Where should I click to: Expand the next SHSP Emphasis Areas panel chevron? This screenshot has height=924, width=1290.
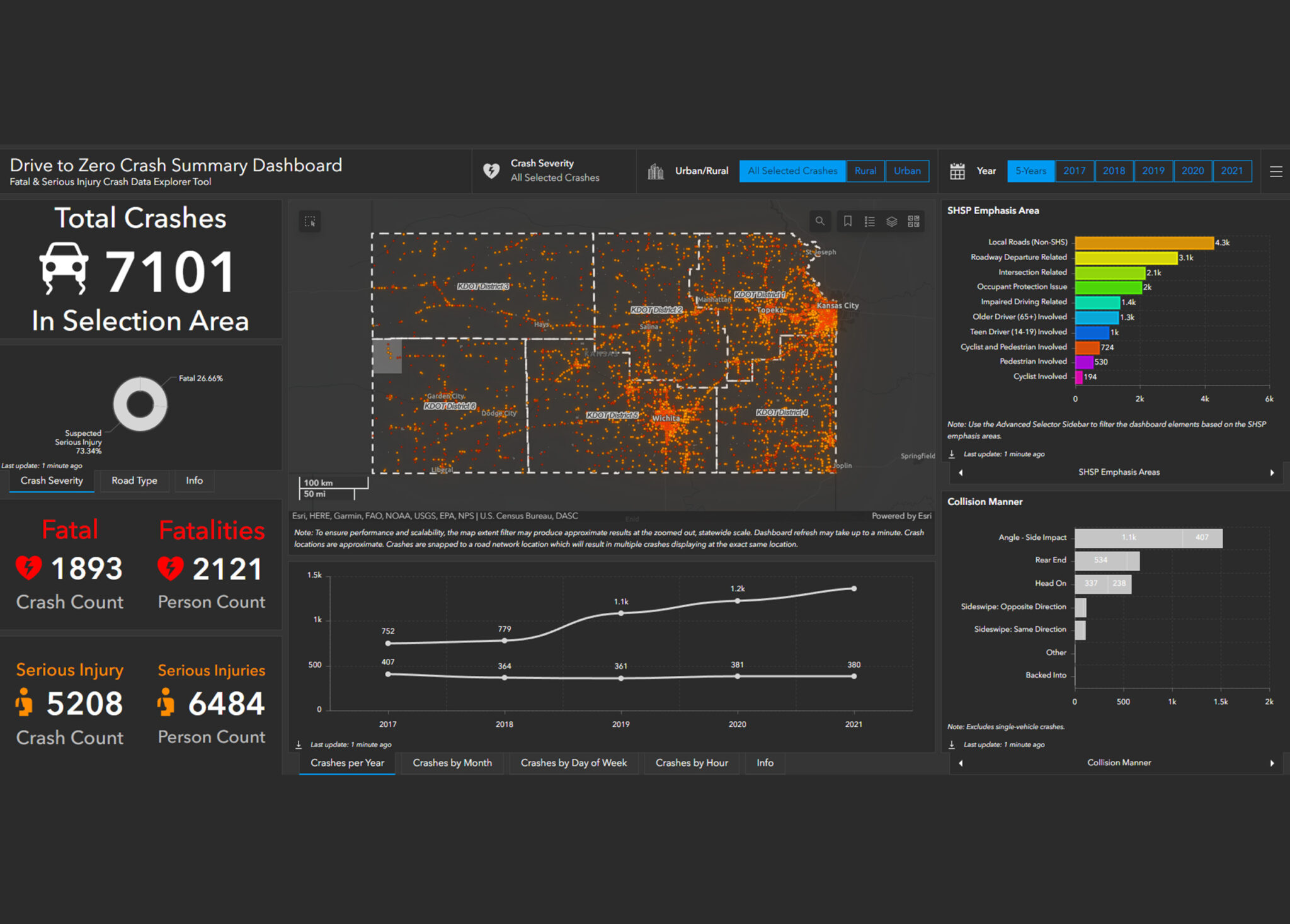click(x=1273, y=472)
